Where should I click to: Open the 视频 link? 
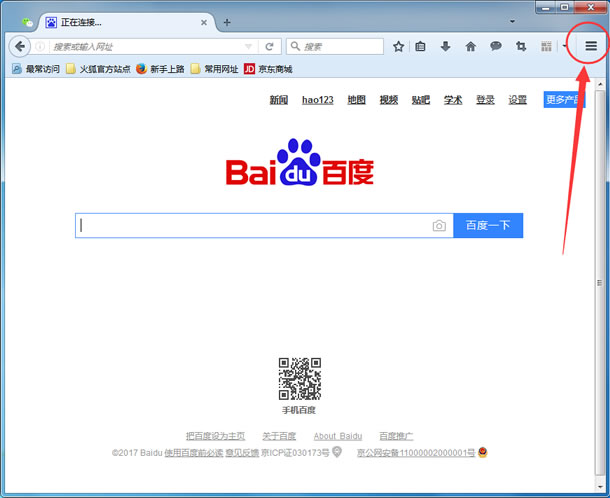pyautogui.click(x=389, y=100)
